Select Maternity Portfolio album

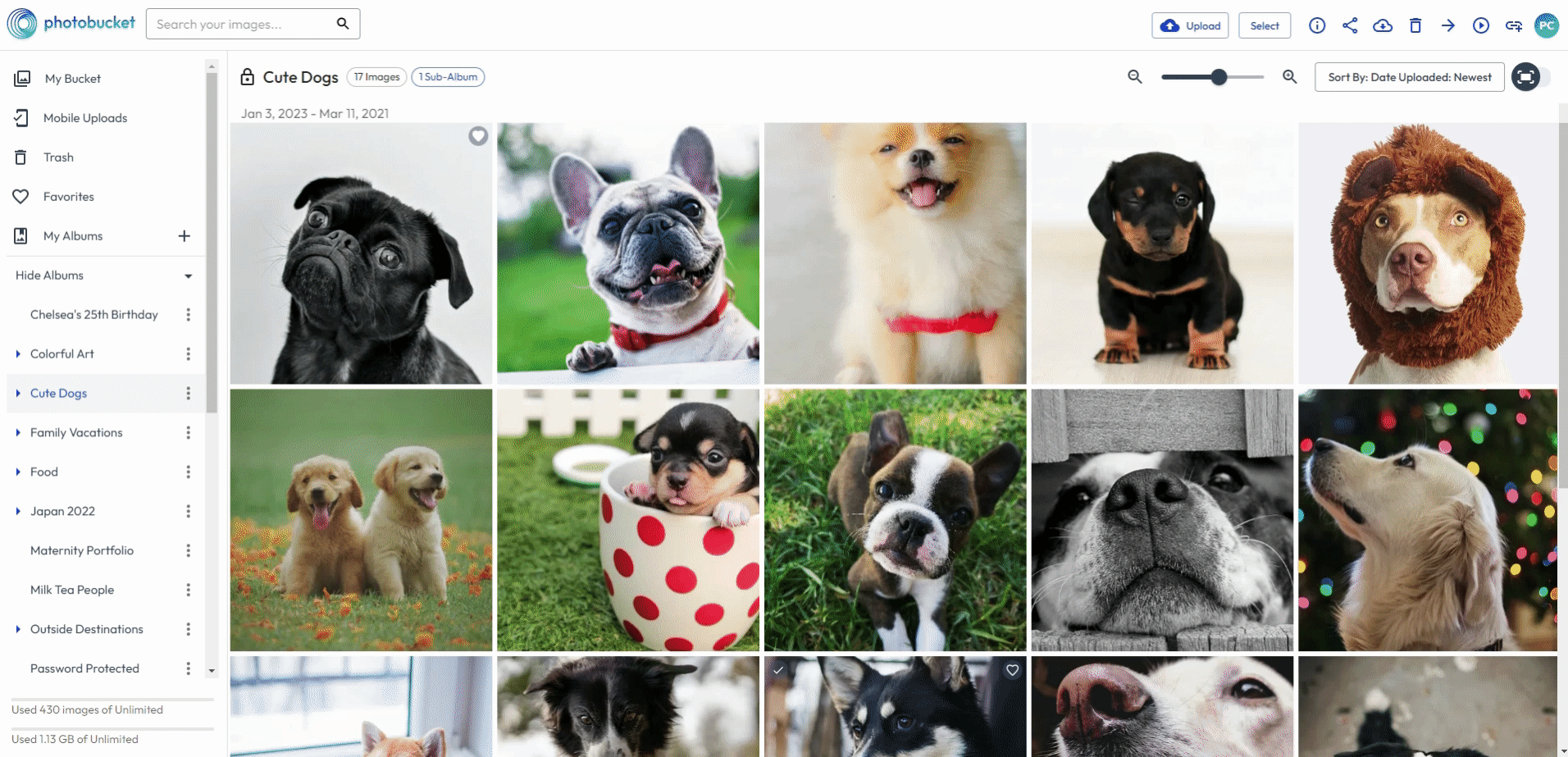tap(82, 551)
